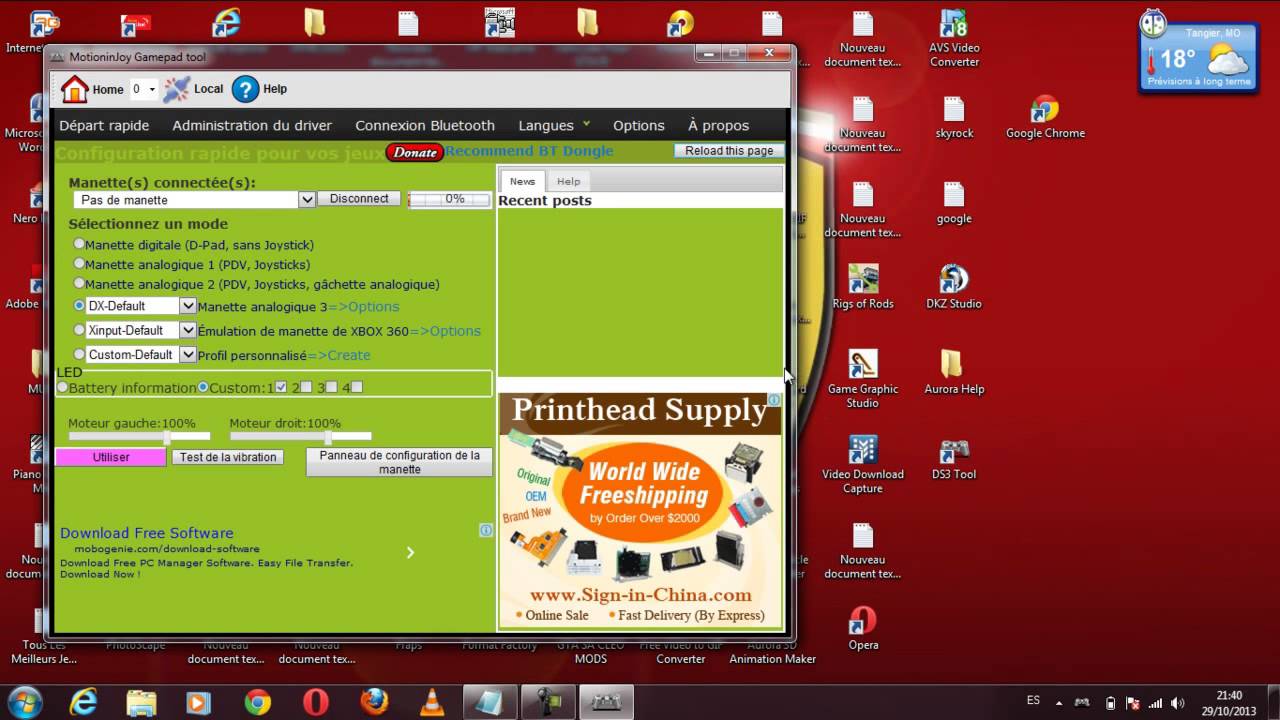Click the Donate badge
This screenshot has height=720, width=1280.
tap(415, 152)
